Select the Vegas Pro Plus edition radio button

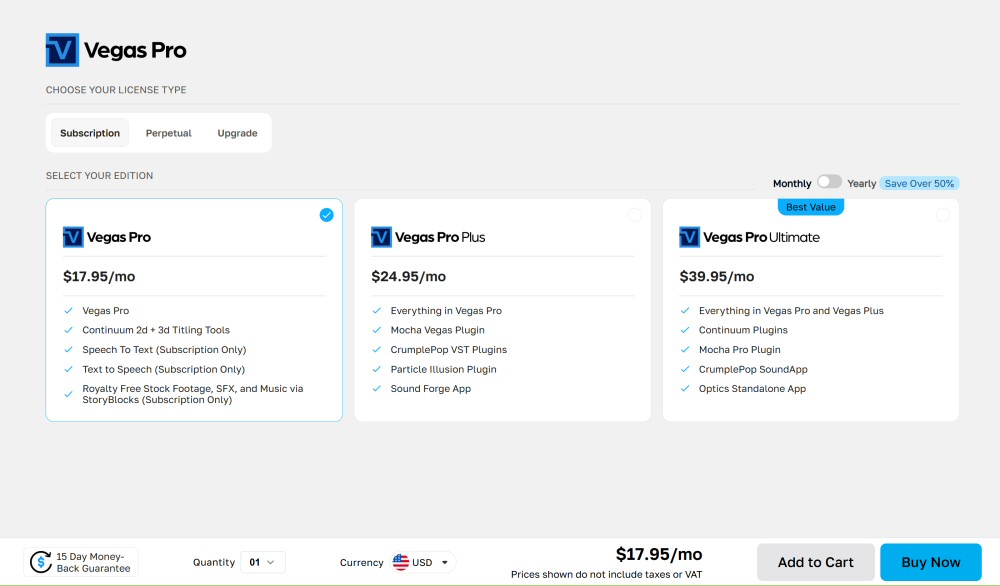[635, 215]
